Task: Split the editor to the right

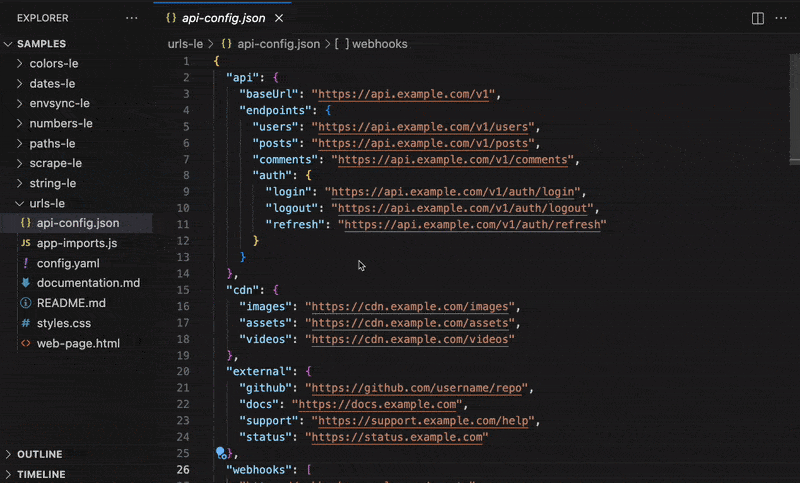Action: [x=758, y=18]
